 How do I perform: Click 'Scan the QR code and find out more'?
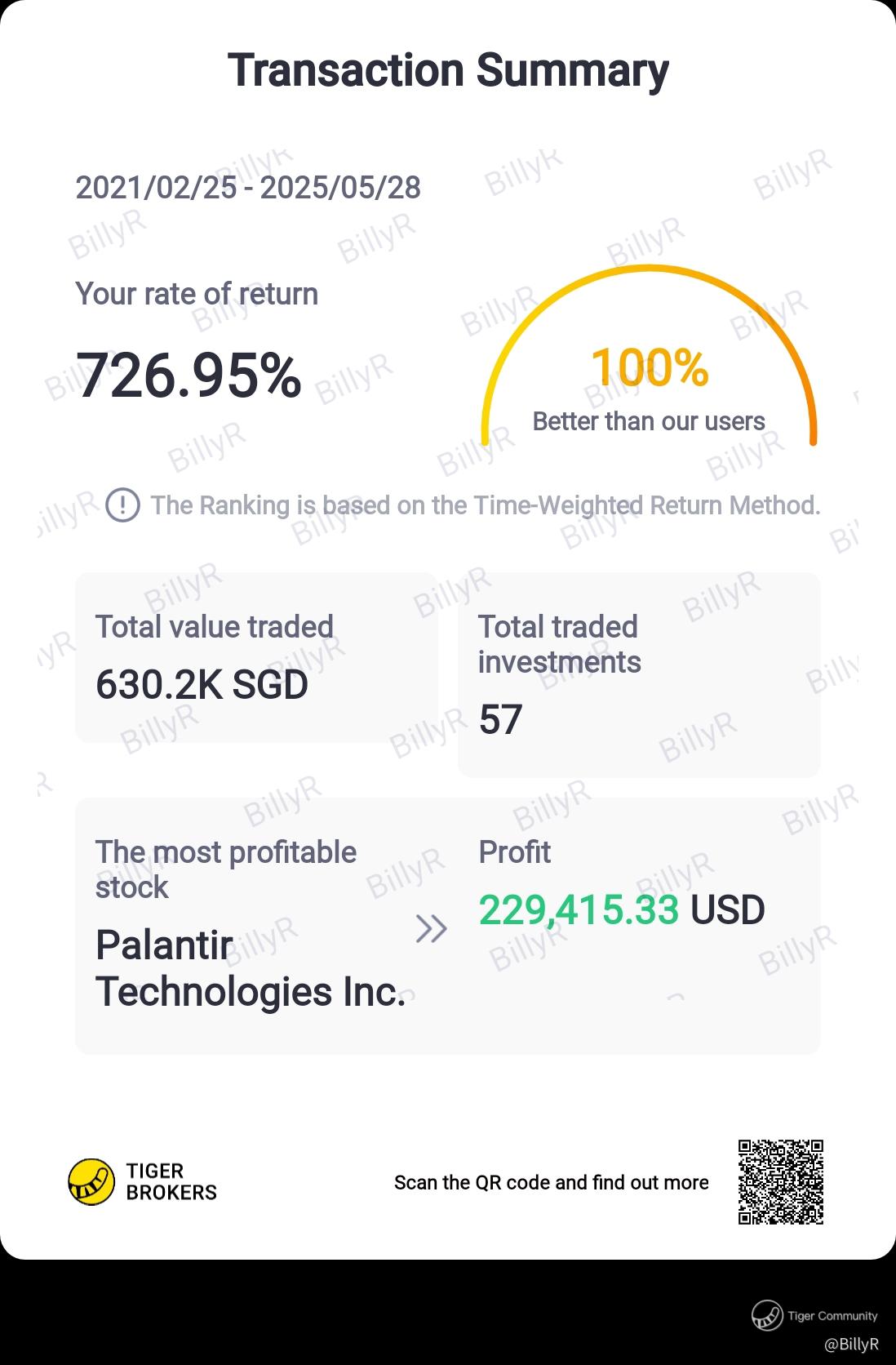551,1183
